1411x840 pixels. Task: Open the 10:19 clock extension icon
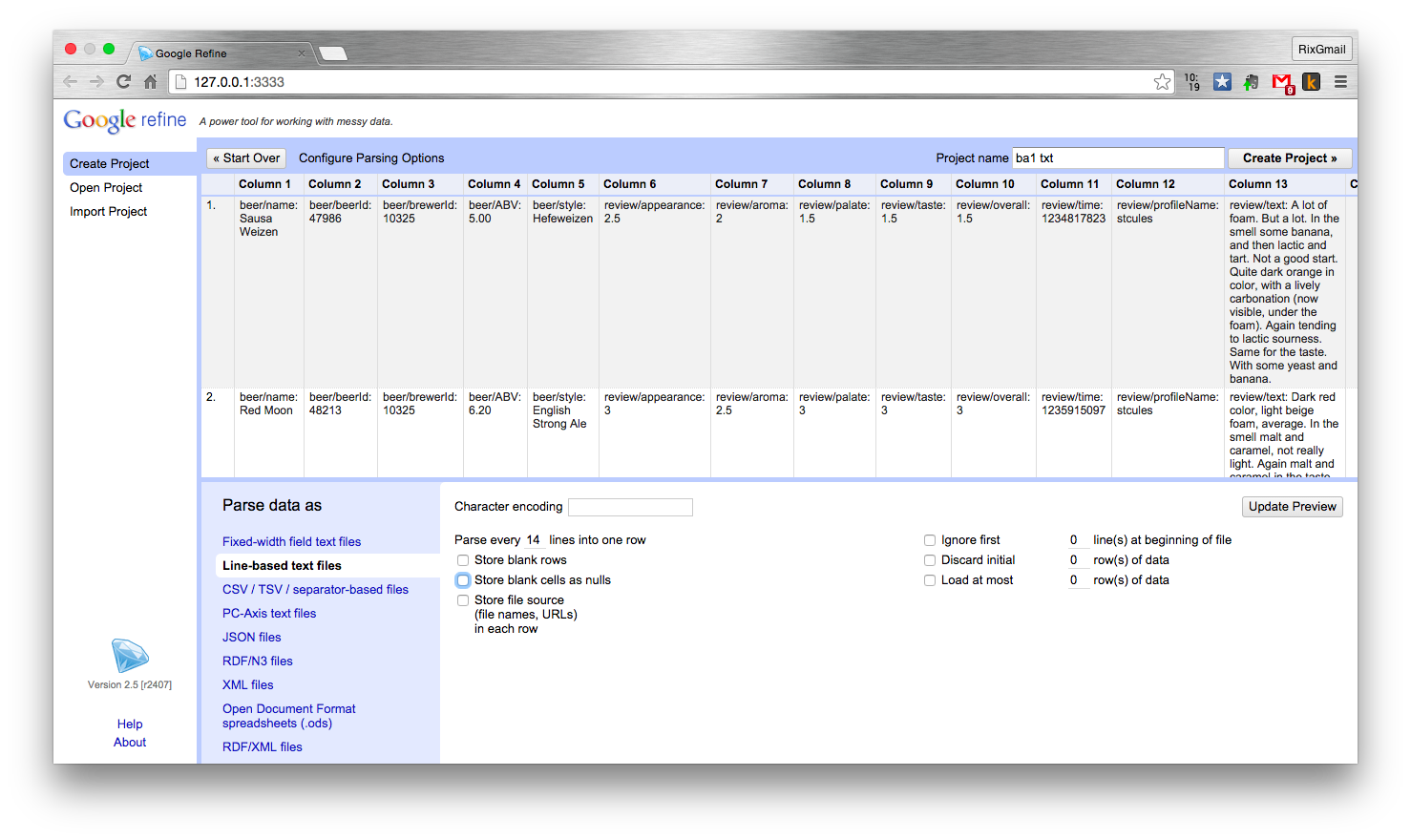tap(1191, 82)
